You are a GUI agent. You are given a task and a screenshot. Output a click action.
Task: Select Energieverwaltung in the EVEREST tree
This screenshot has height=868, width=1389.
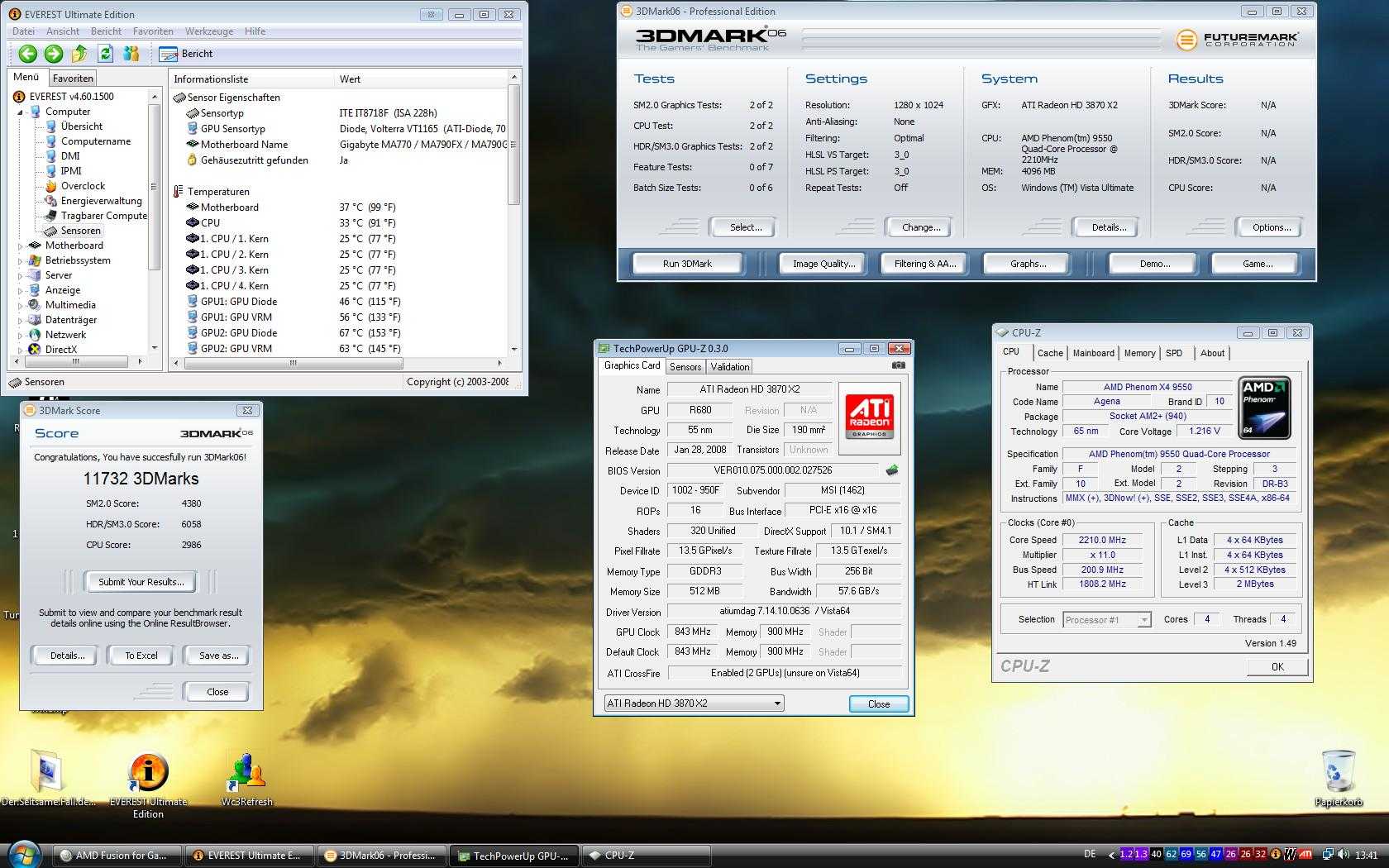pyautogui.click(x=101, y=201)
